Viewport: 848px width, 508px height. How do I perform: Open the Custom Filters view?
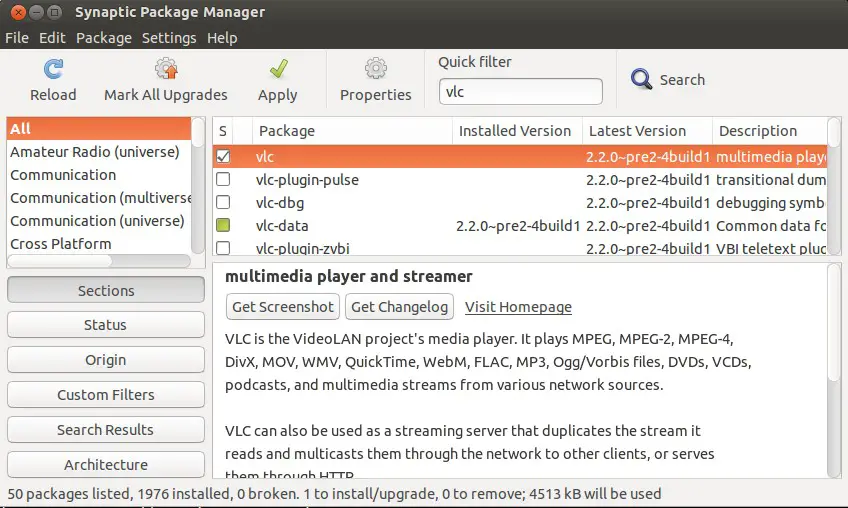(x=106, y=394)
